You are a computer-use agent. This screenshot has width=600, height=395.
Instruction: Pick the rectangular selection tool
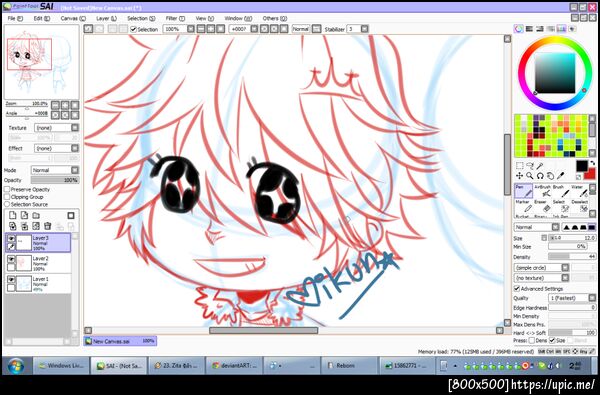coord(520,166)
